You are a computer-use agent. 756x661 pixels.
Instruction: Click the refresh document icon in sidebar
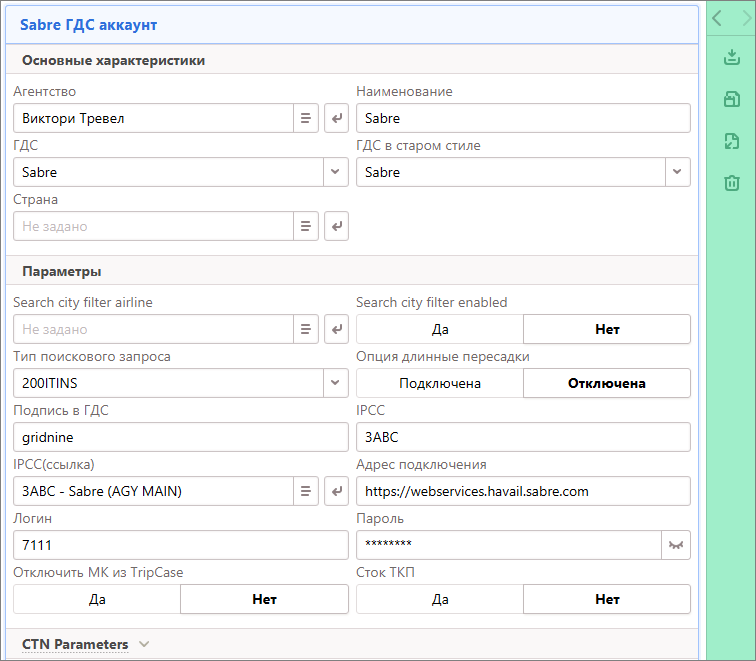click(731, 141)
